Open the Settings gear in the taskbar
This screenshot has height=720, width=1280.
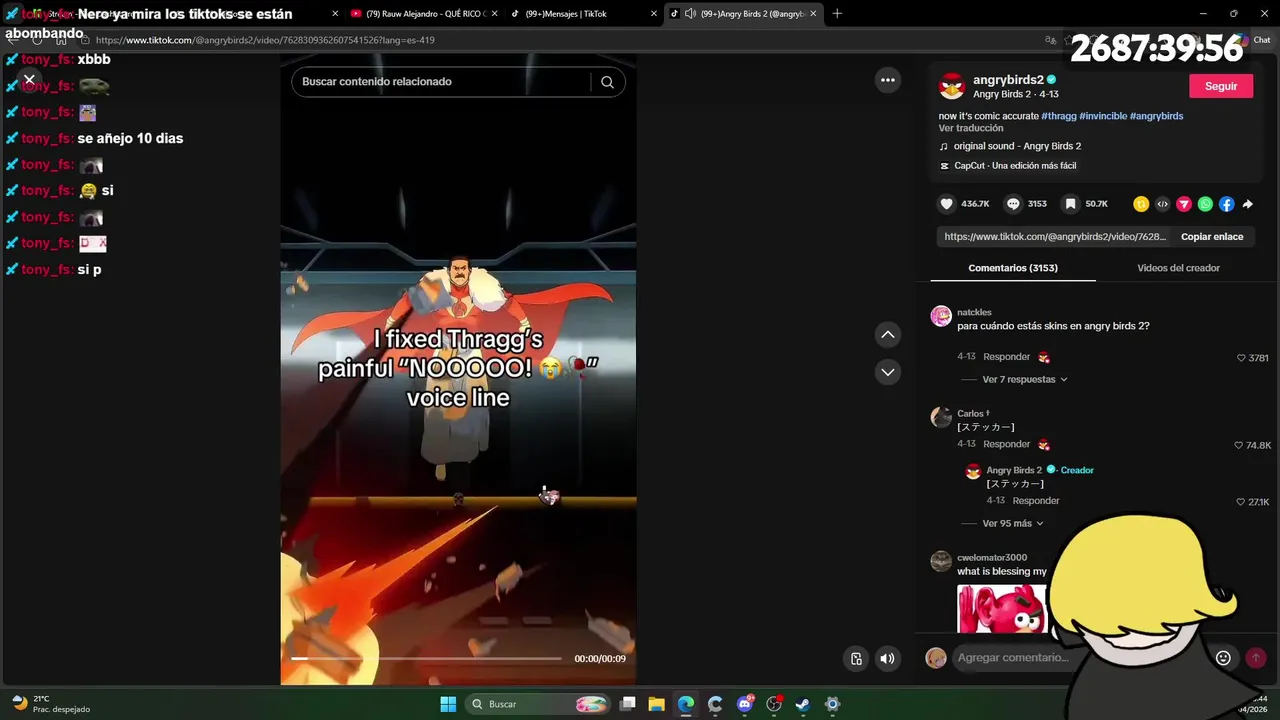point(832,704)
